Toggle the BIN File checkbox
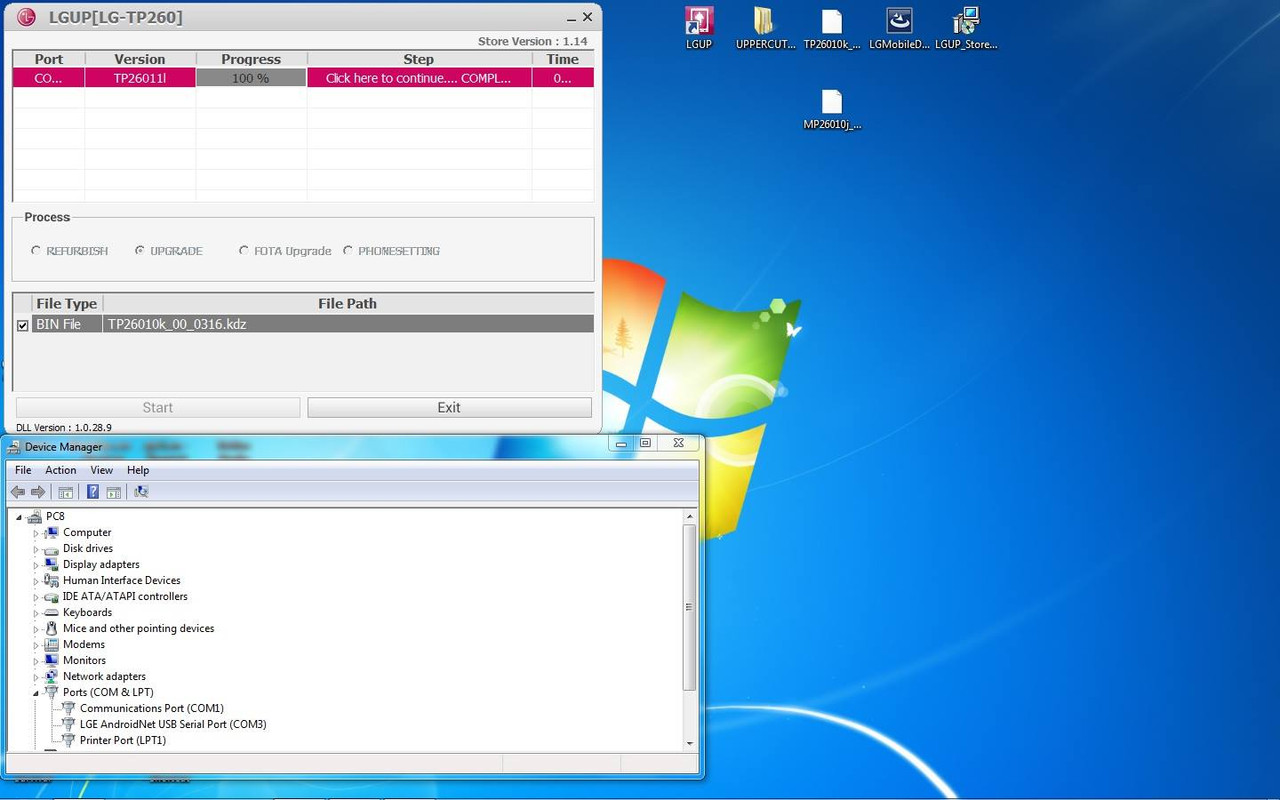The image size is (1280, 800). pos(23,325)
